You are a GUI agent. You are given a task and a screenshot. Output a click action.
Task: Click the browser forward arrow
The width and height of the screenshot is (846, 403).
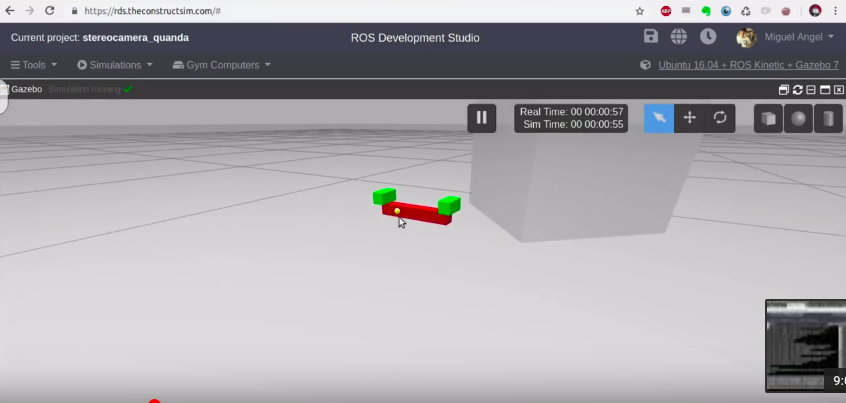pos(29,11)
